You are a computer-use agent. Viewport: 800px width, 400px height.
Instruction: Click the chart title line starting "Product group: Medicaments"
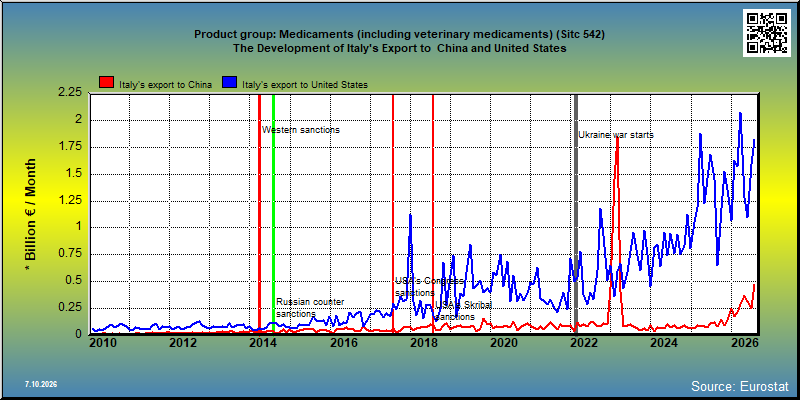click(x=399, y=35)
